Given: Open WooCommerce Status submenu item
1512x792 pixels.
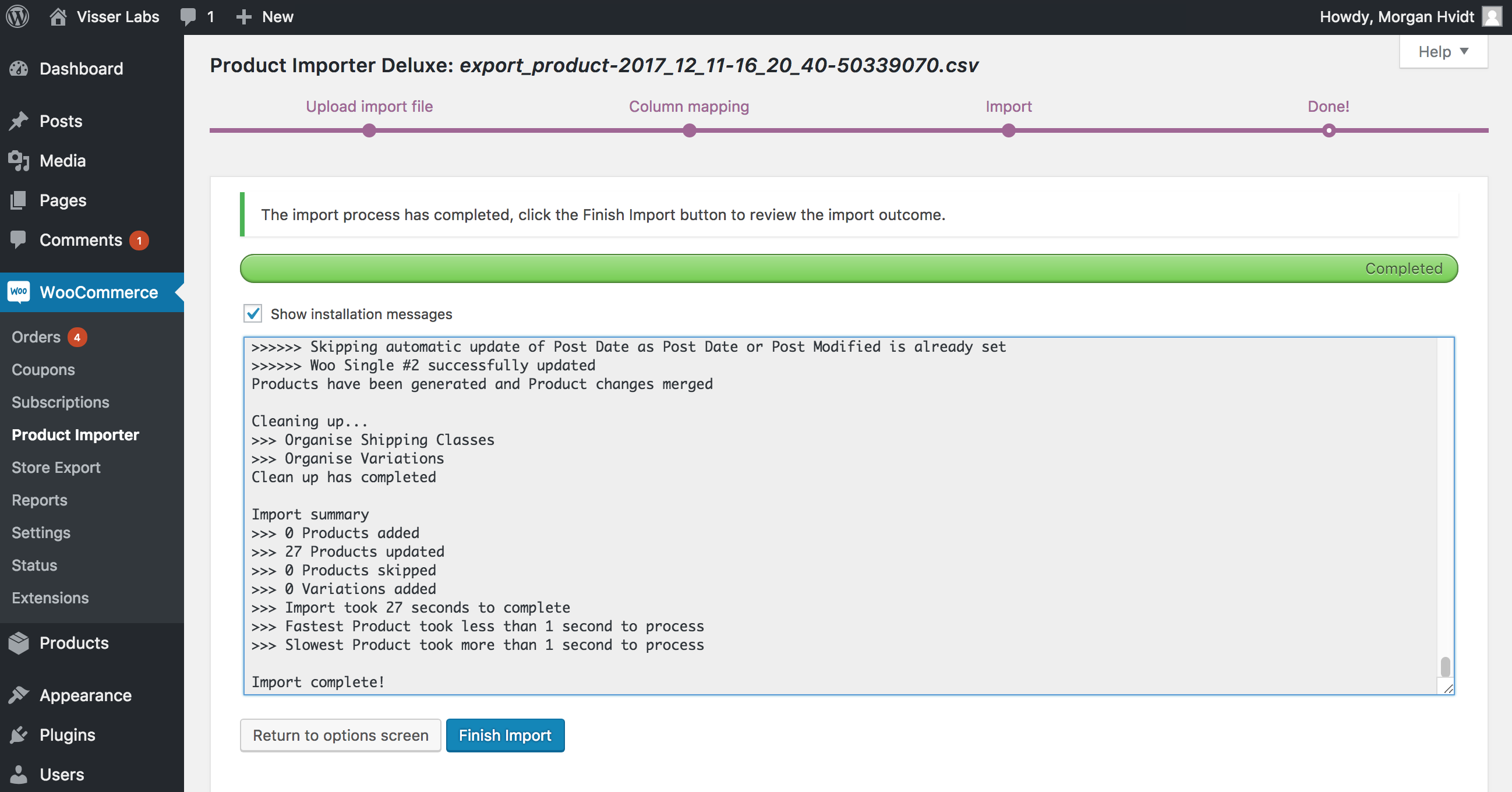Looking at the screenshot, I should [x=34, y=565].
